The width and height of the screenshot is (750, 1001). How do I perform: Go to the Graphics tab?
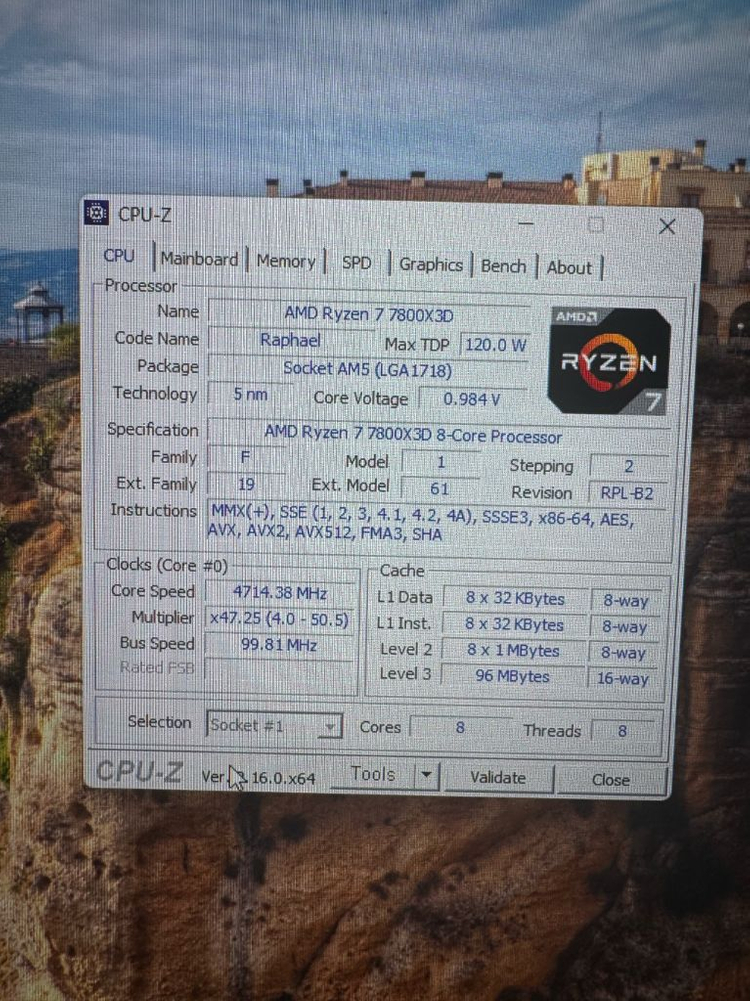[x=430, y=264]
